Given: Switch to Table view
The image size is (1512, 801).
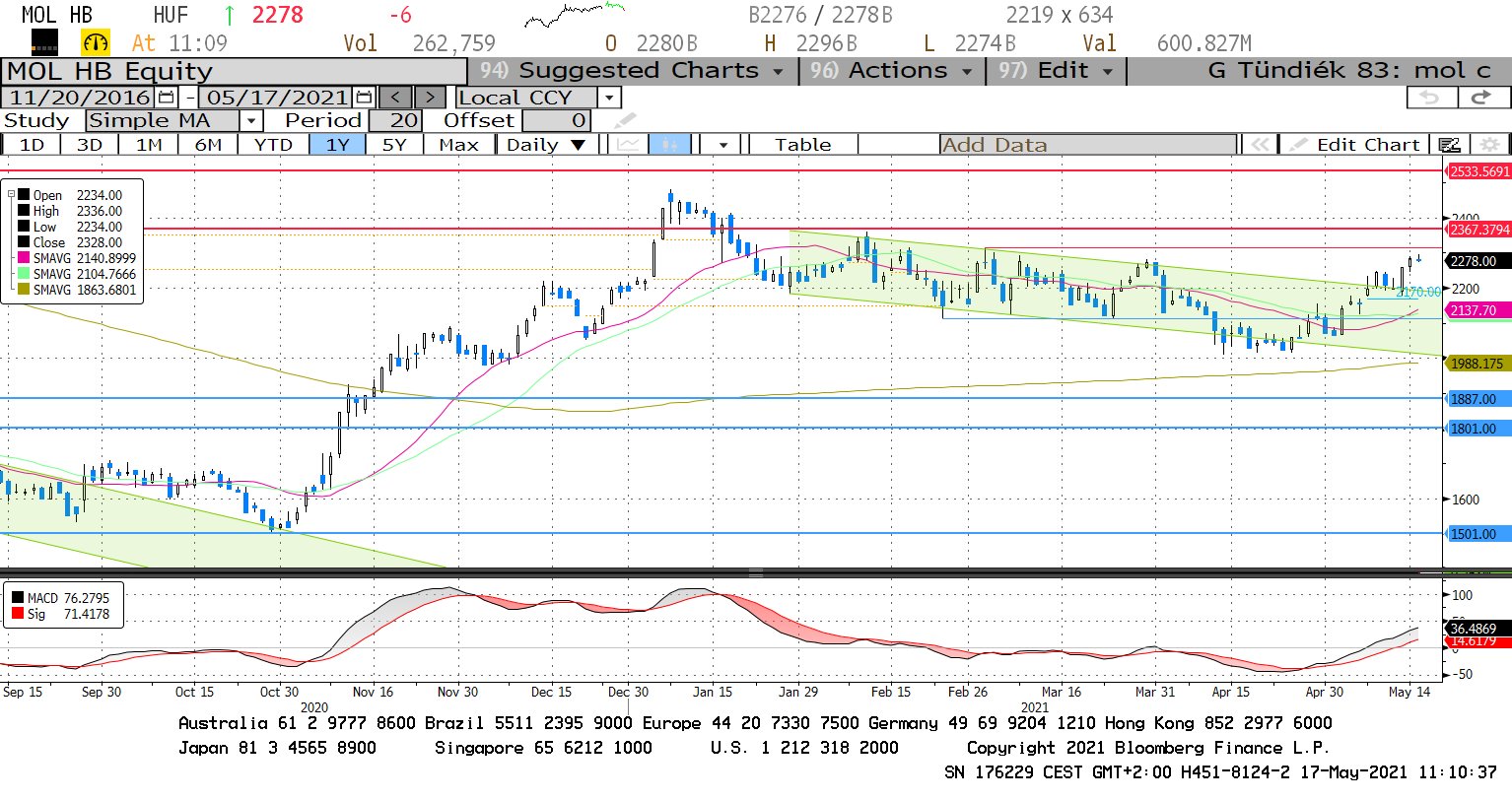Looking at the screenshot, I should [x=802, y=145].
